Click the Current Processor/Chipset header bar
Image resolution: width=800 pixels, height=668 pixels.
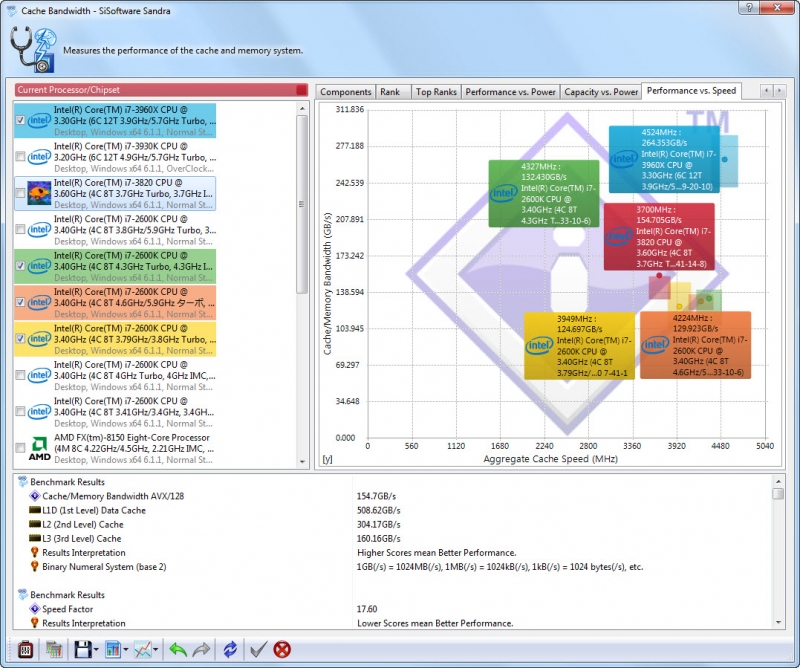point(161,90)
